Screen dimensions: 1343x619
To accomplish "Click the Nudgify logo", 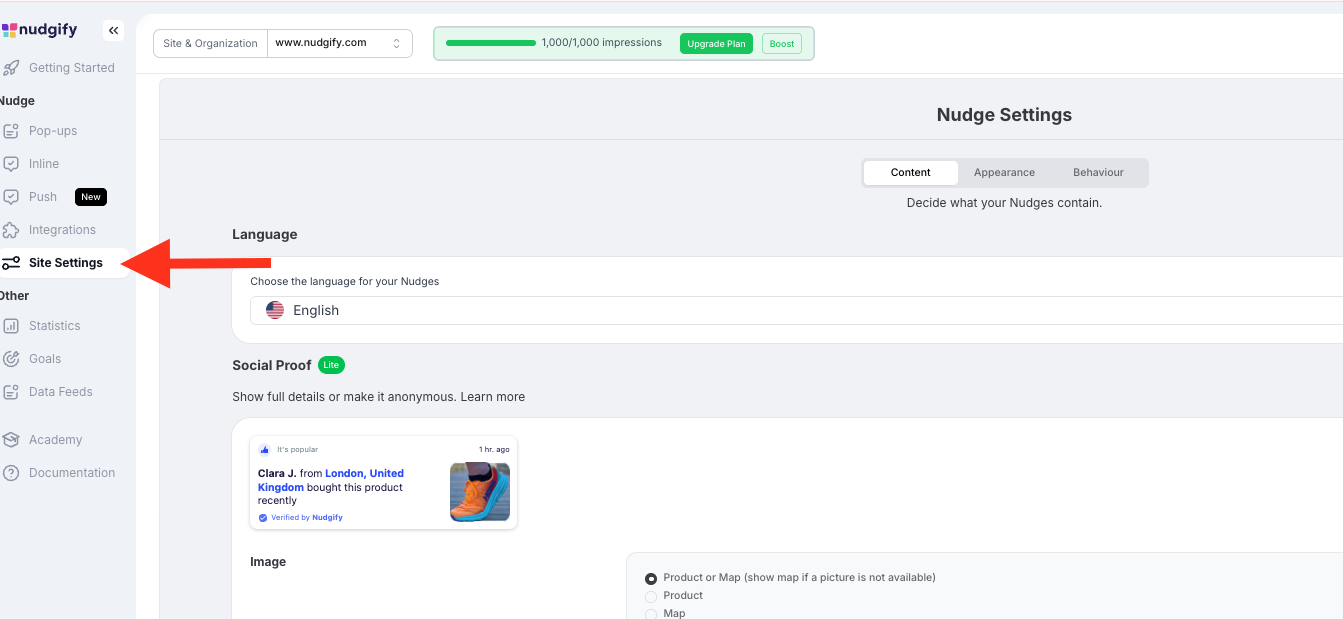I will 40,30.
